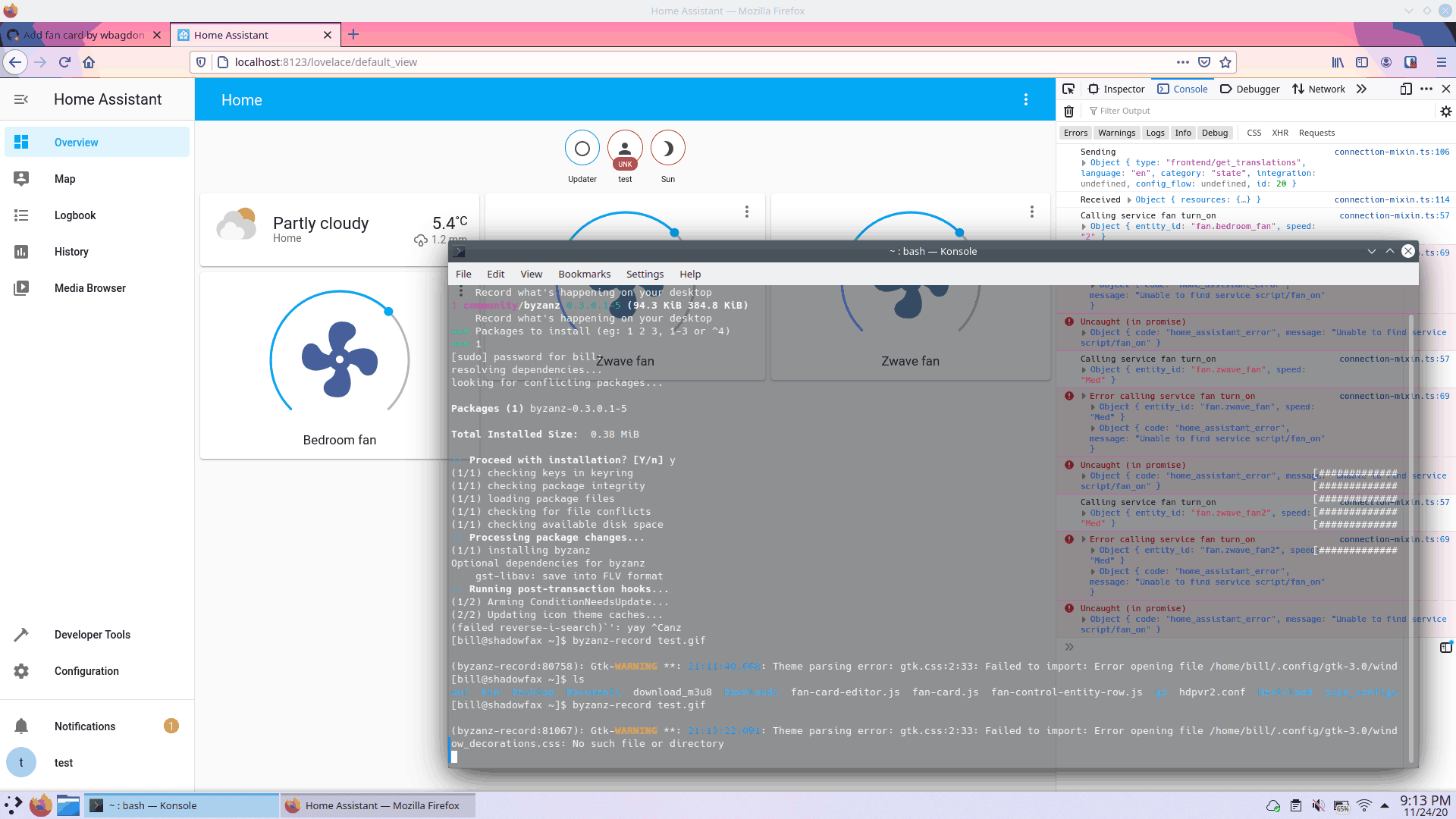Adjust the Bedroom fan speed slider handle
Viewport: 1456px width, 819px height.
point(389,312)
